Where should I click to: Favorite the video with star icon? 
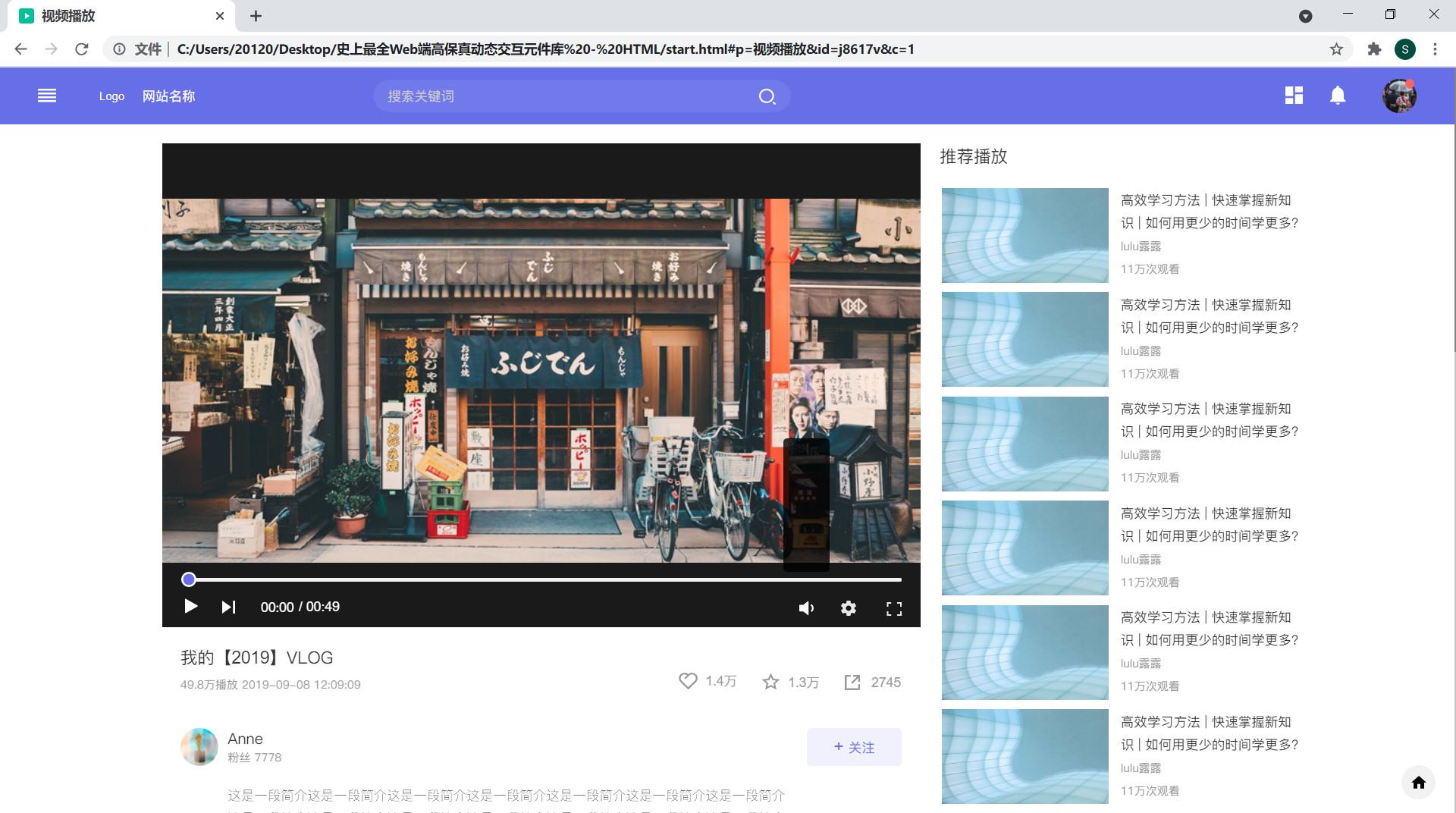pyautogui.click(x=770, y=682)
